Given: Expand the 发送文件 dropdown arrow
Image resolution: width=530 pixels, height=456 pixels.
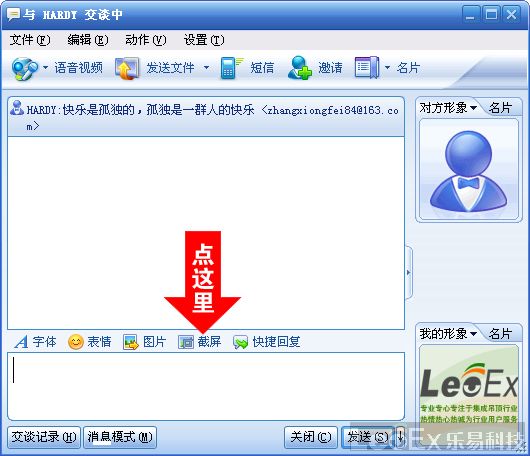Looking at the screenshot, I should click(x=206, y=68).
